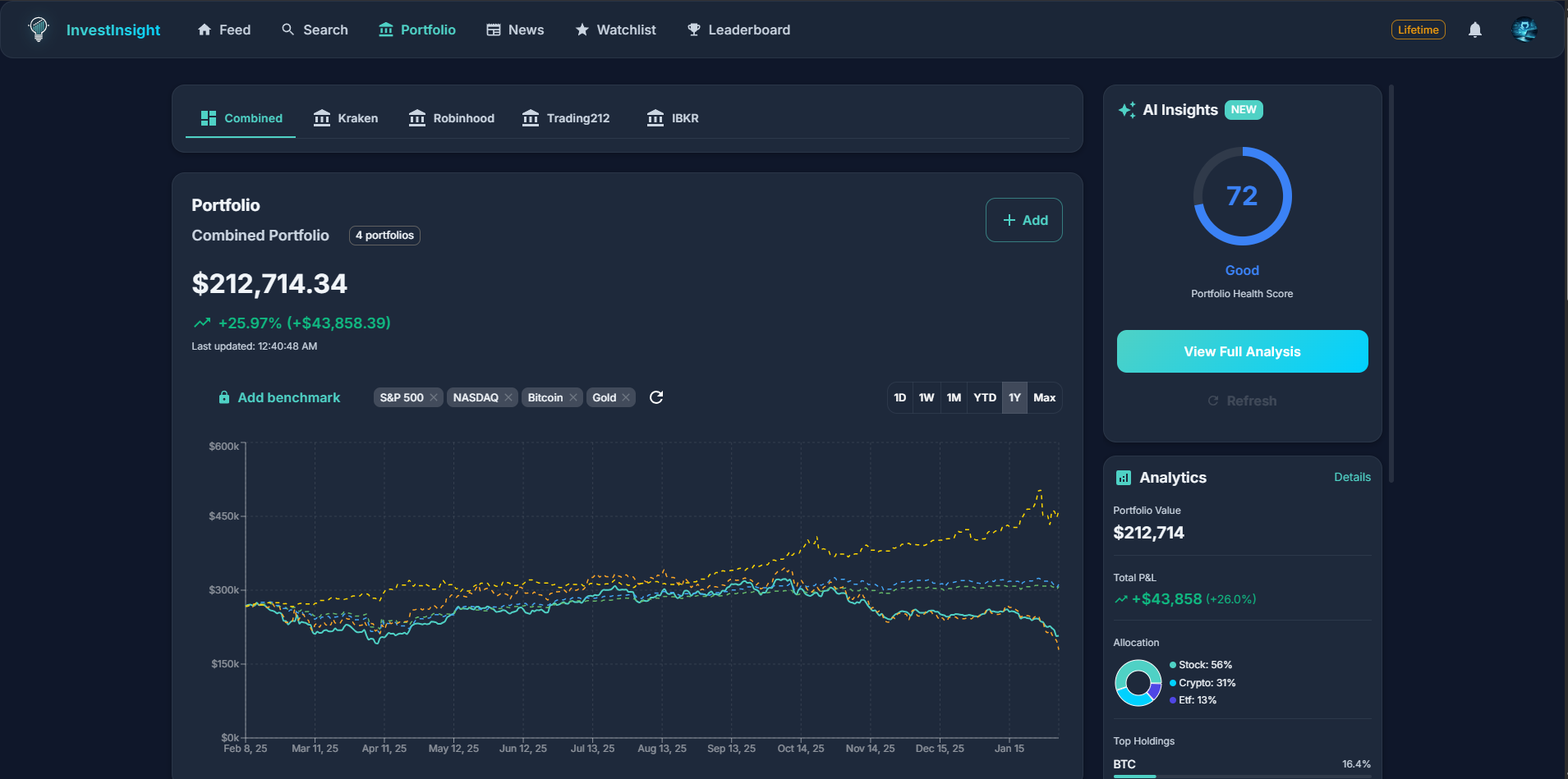This screenshot has width=1568, height=779.
Task: Expand the 4 portfolios list
Action: click(x=384, y=236)
